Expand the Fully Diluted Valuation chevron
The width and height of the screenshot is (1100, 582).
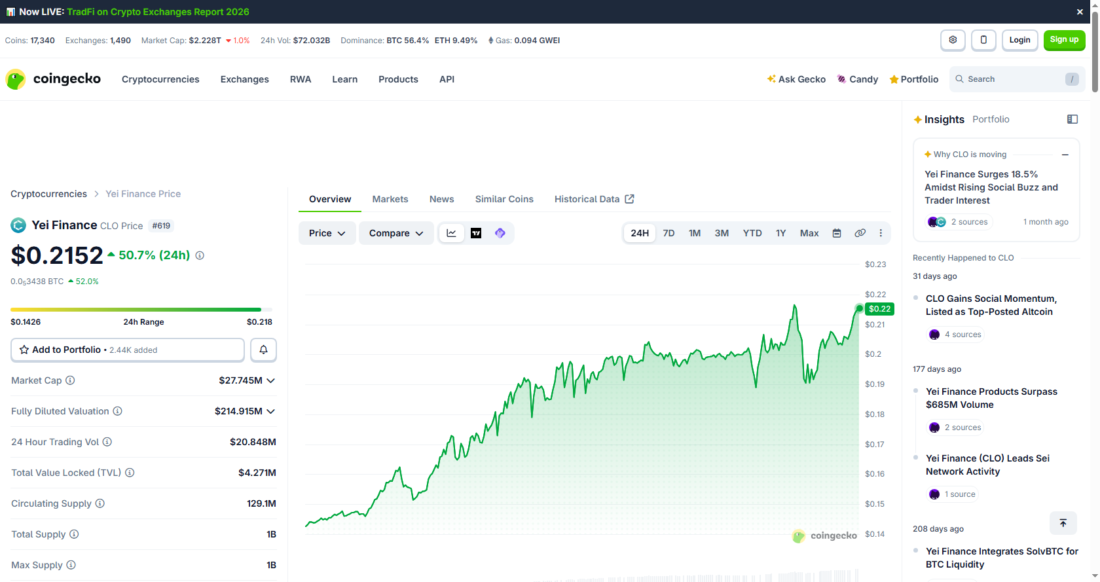pos(271,412)
